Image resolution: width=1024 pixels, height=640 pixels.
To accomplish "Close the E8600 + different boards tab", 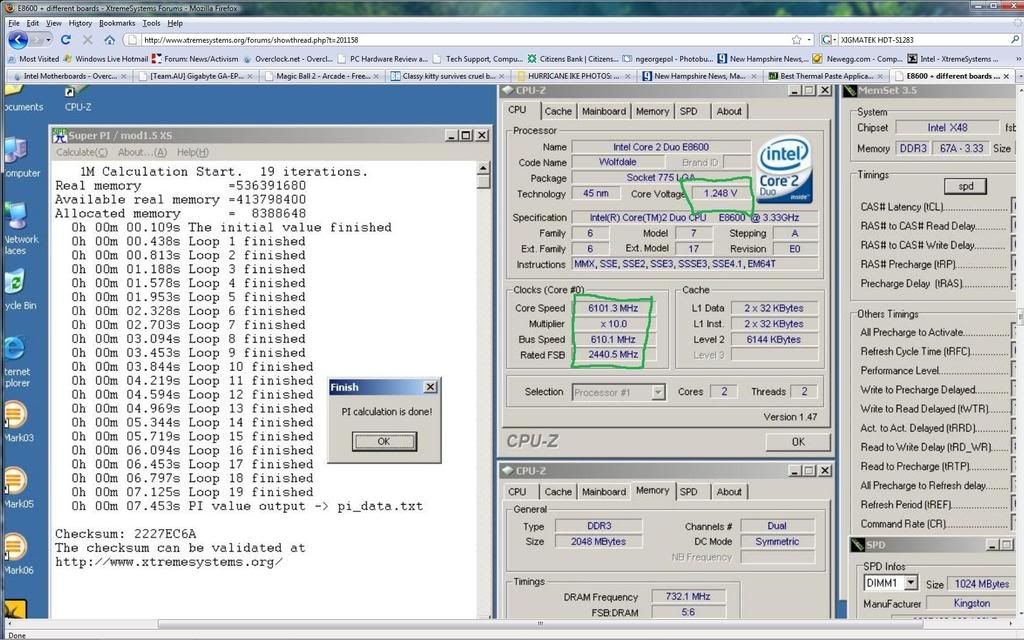I will [x=1006, y=76].
